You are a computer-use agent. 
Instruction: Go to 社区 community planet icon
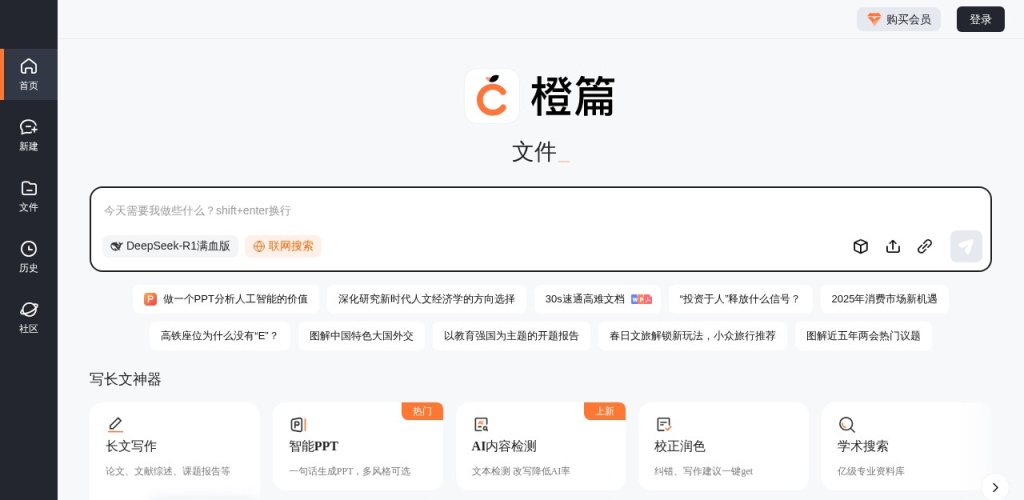coord(29,317)
